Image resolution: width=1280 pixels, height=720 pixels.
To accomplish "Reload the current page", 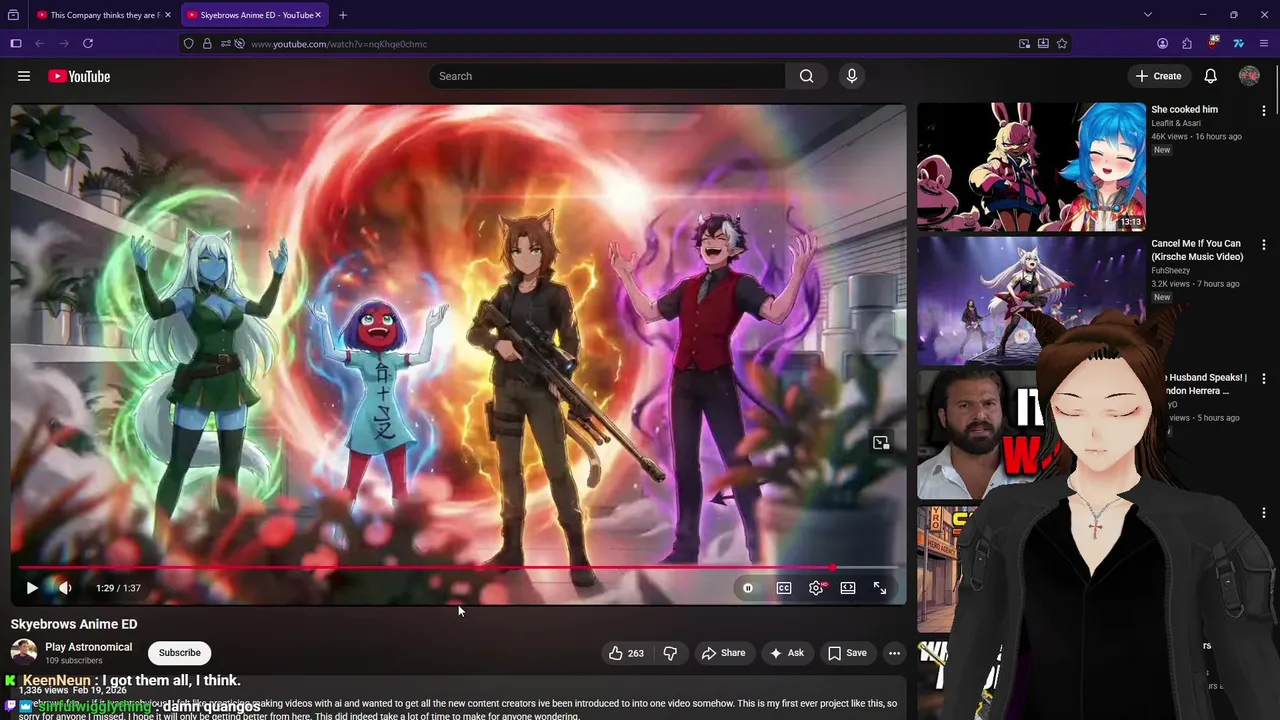I will coord(88,44).
